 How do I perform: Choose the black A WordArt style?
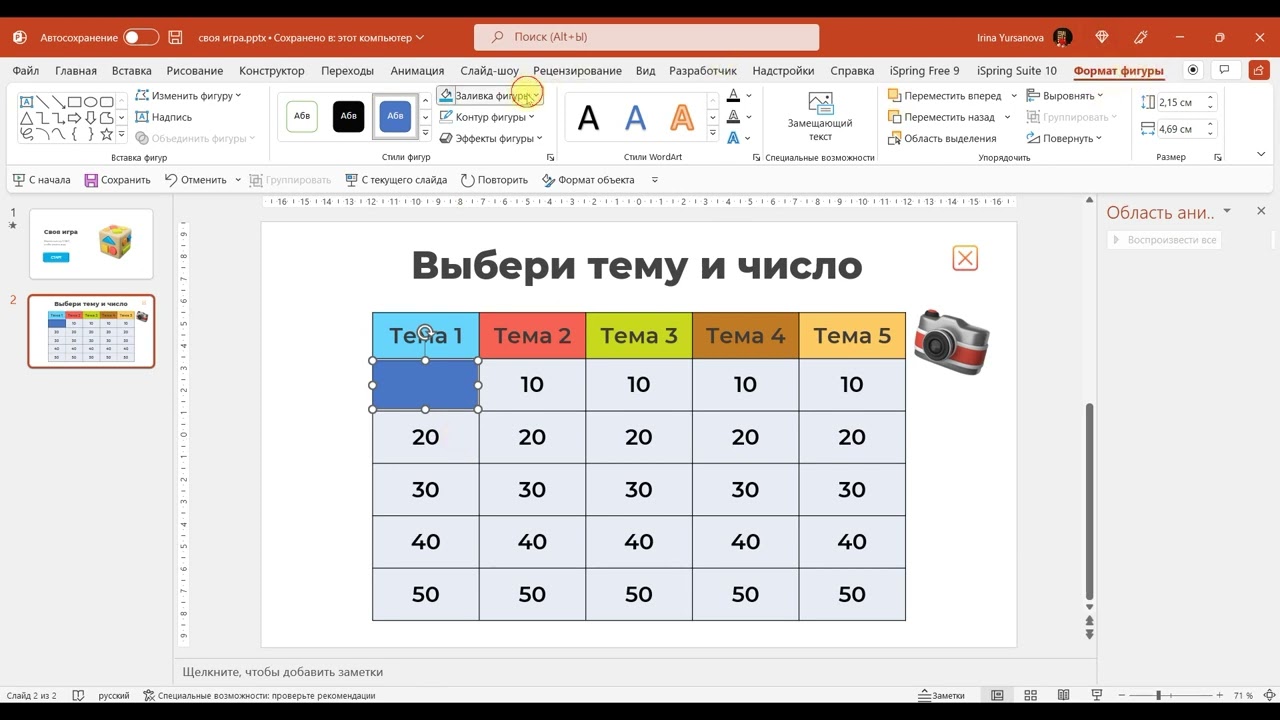pyautogui.click(x=589, y=118)
